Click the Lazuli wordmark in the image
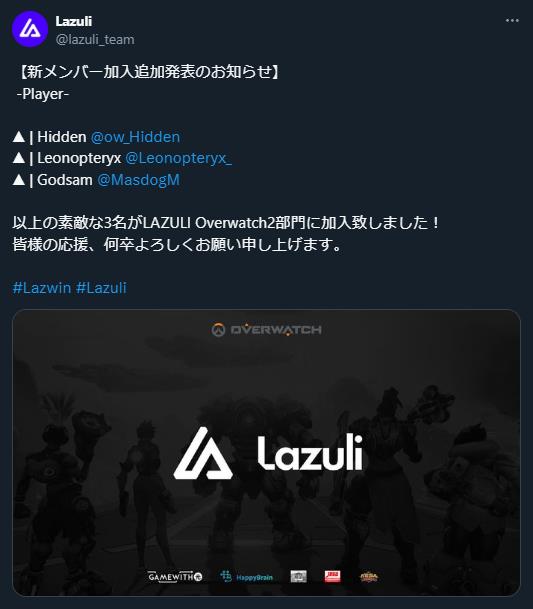Screen dimensions: 533x609 [x=310, y=453]
